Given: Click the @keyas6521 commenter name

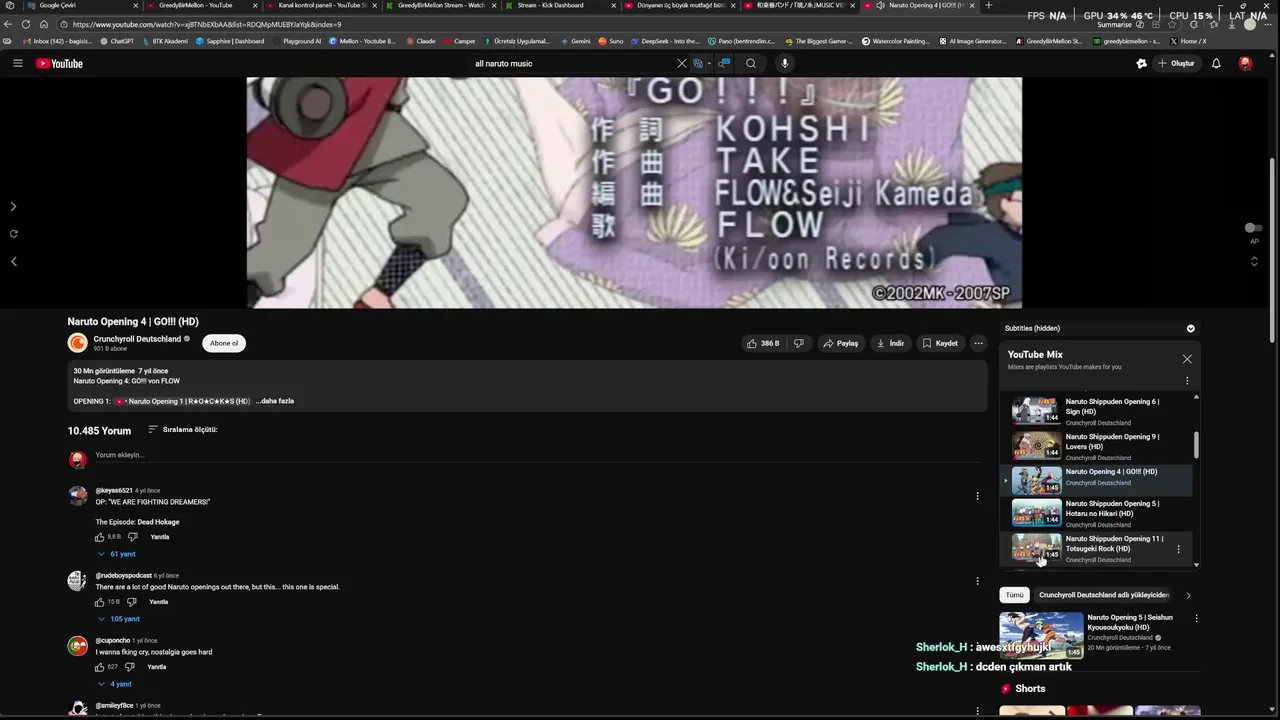Looking at the screenshot, I should click(x=114, y=491).
